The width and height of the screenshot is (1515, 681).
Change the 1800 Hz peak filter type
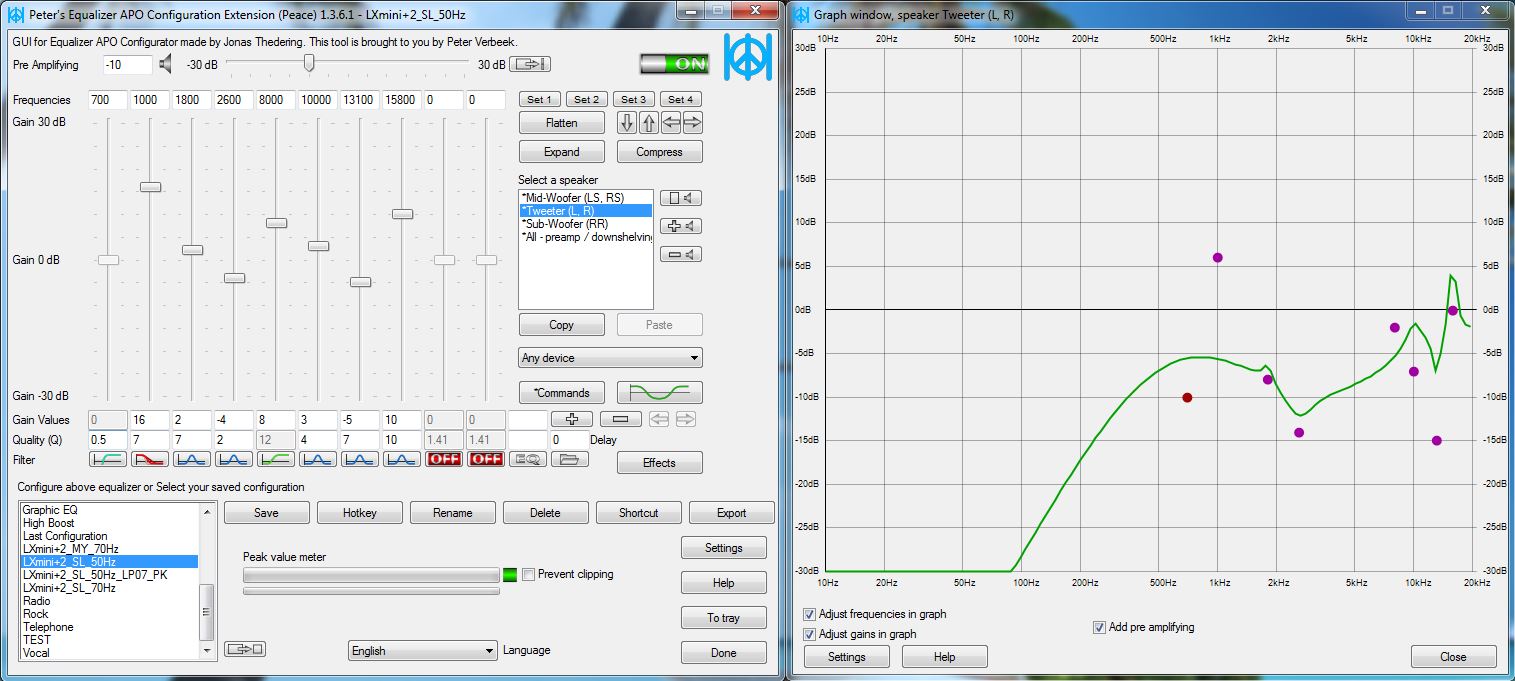tap(191, 460)
